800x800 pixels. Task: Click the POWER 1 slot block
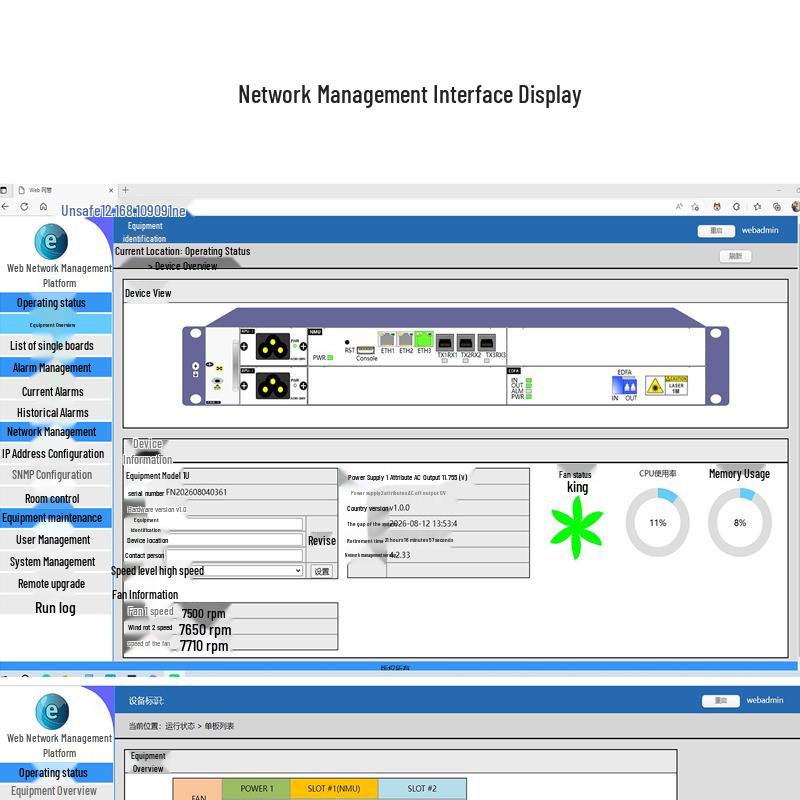click(x=257, y=789)
